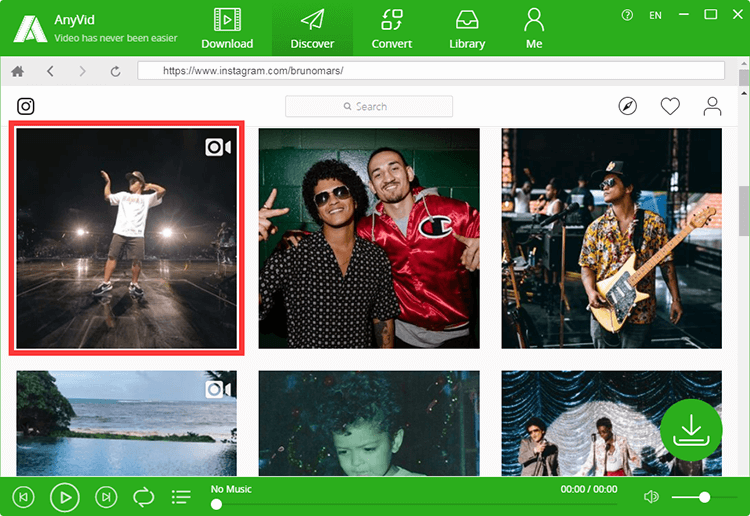Toggle loop repeat mode

click(143, 497)
